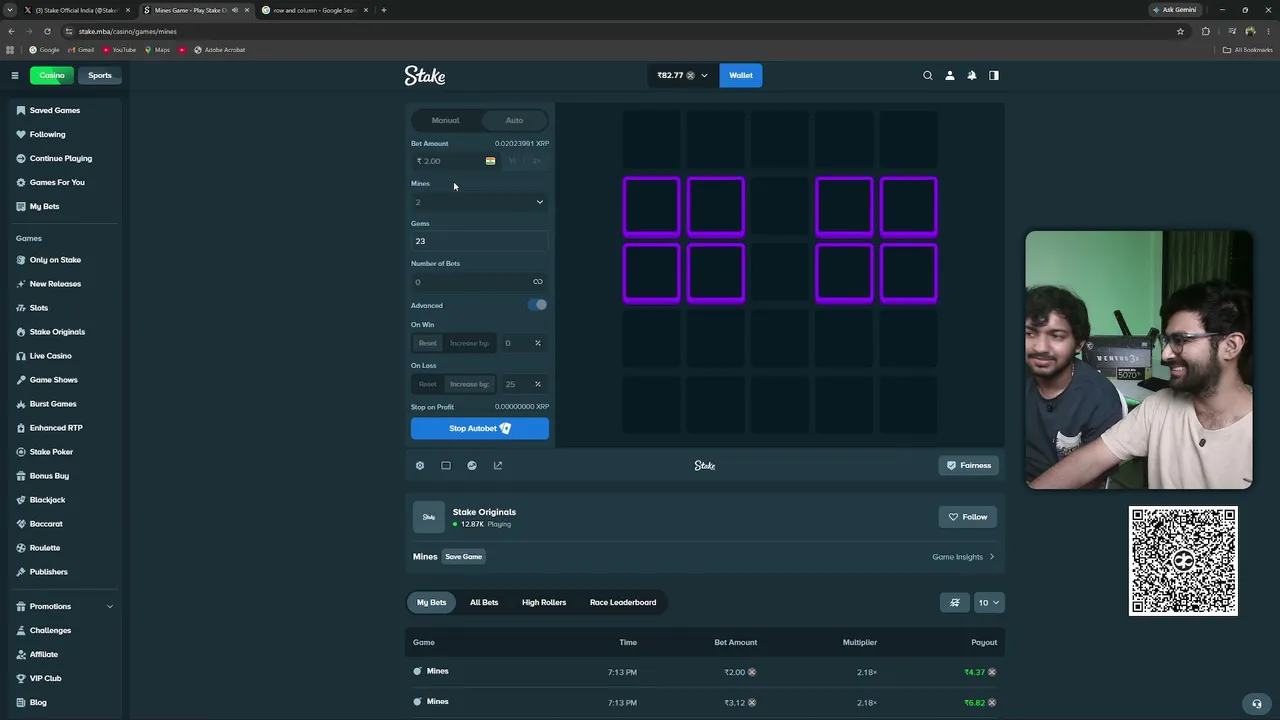Pop out game window icon
The image size is (1280, 720).
(x=498, y=465)
